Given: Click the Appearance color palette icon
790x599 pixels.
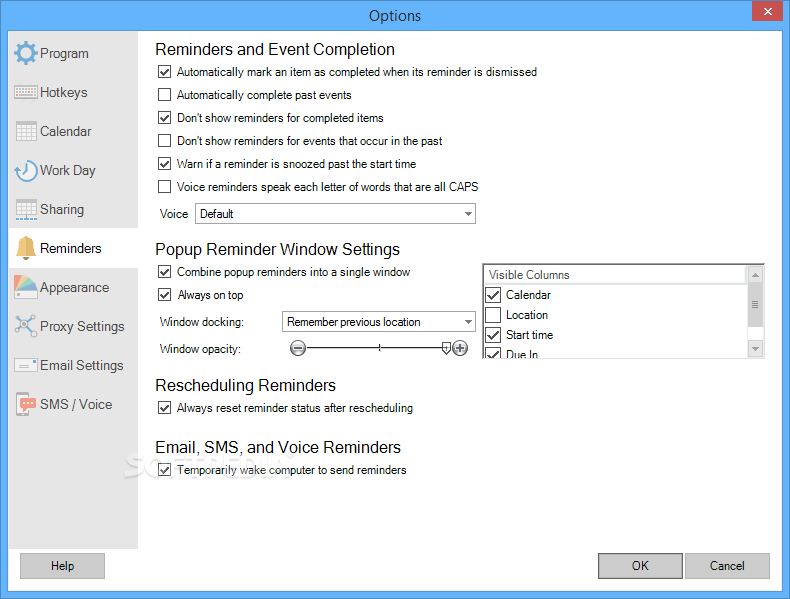Looking at the screenshot, I should tap(26, 287).
